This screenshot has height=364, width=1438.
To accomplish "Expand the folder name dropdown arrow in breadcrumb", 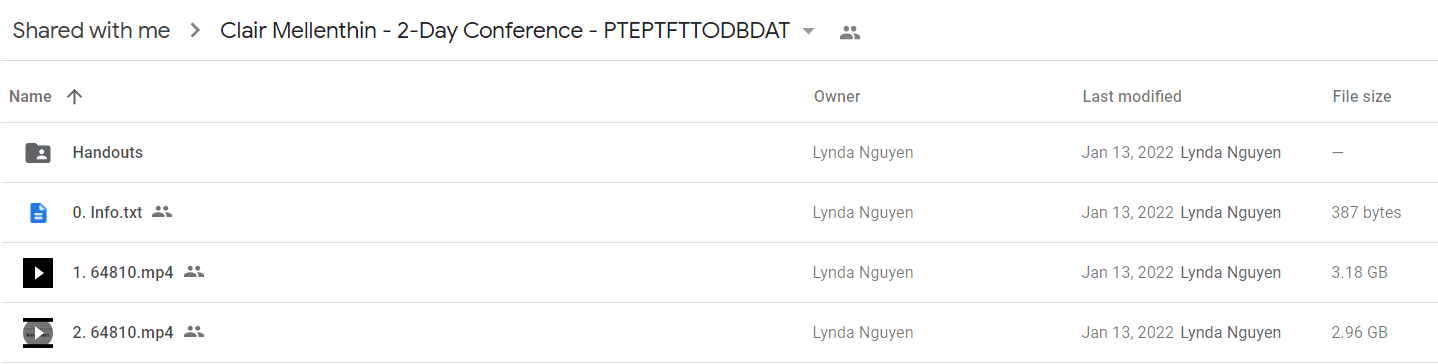I will 809,31.
